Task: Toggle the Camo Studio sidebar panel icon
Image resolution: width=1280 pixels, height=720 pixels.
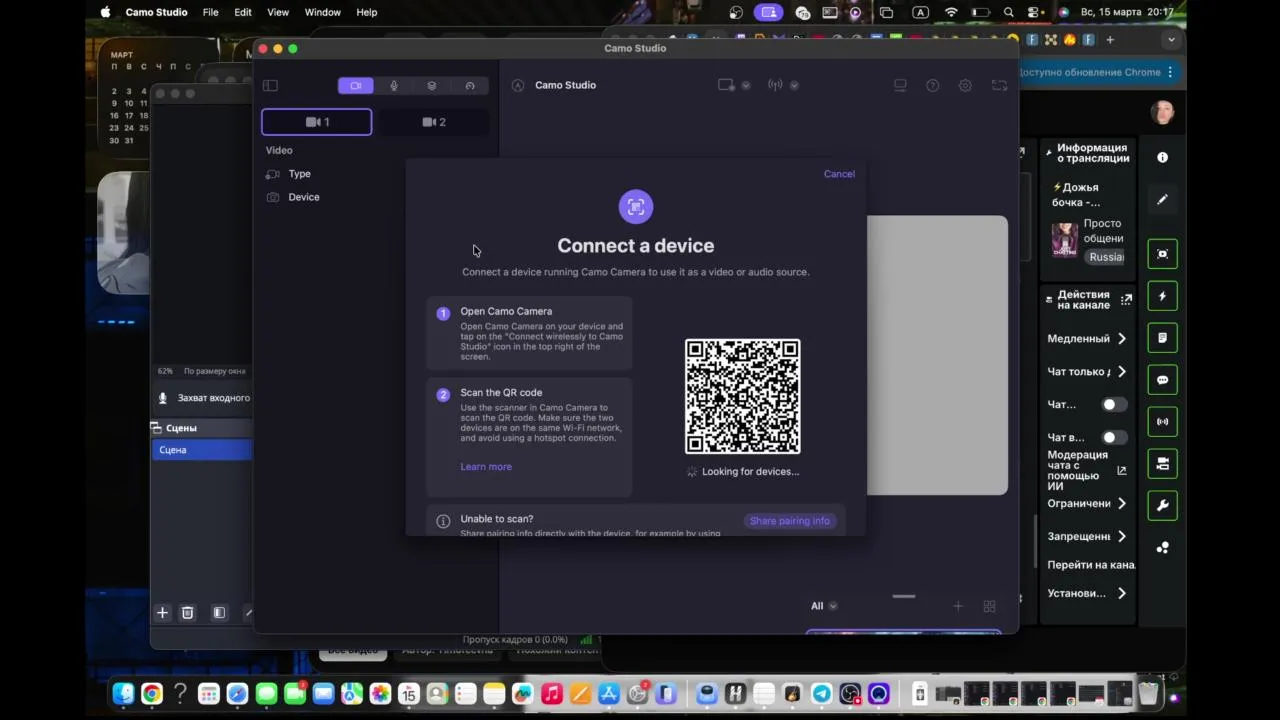Action: [270, 86]
